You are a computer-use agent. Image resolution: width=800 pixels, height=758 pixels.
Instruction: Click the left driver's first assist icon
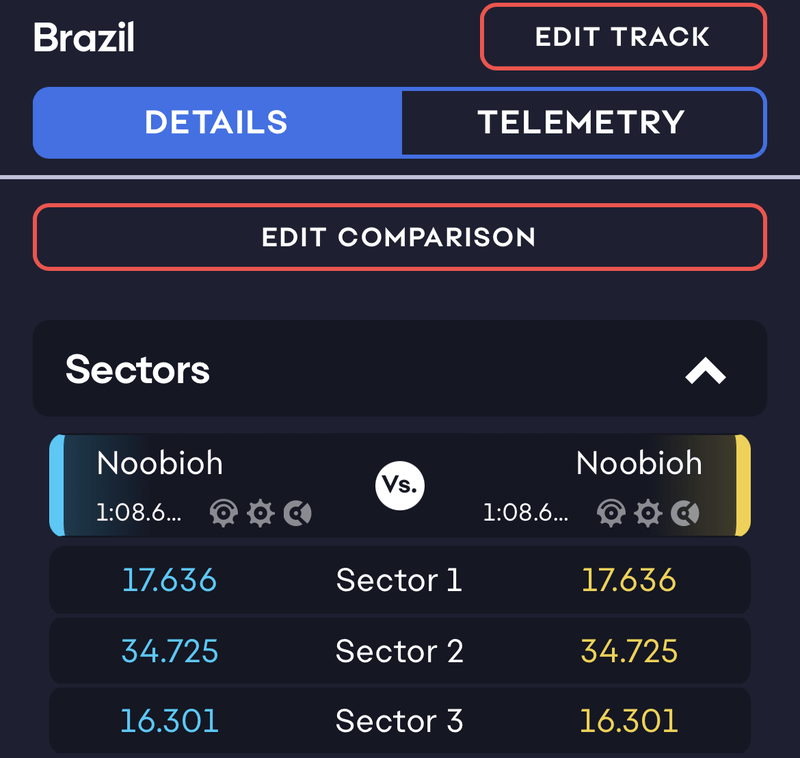223,514
